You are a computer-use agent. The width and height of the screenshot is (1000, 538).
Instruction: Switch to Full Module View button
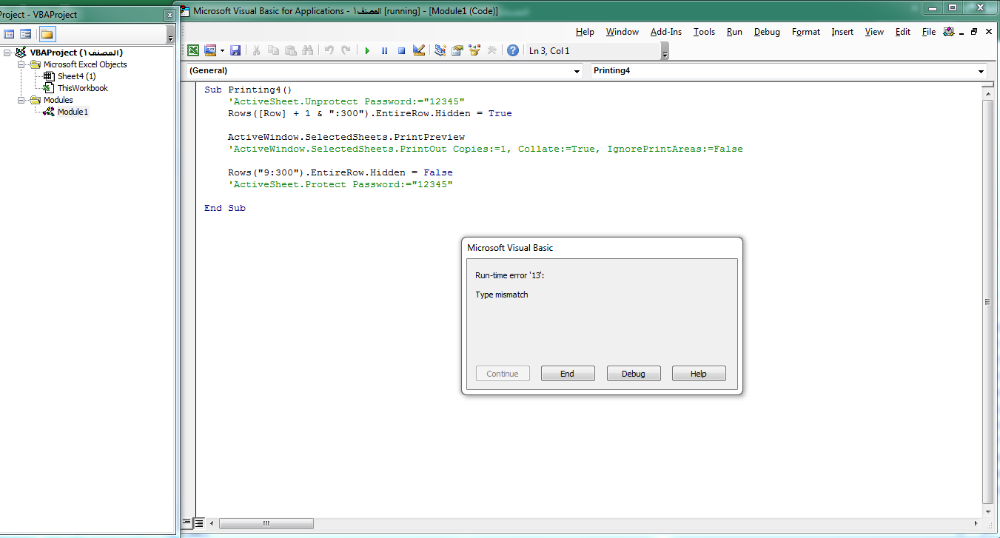pyautogui.click(x=199, y=523)
